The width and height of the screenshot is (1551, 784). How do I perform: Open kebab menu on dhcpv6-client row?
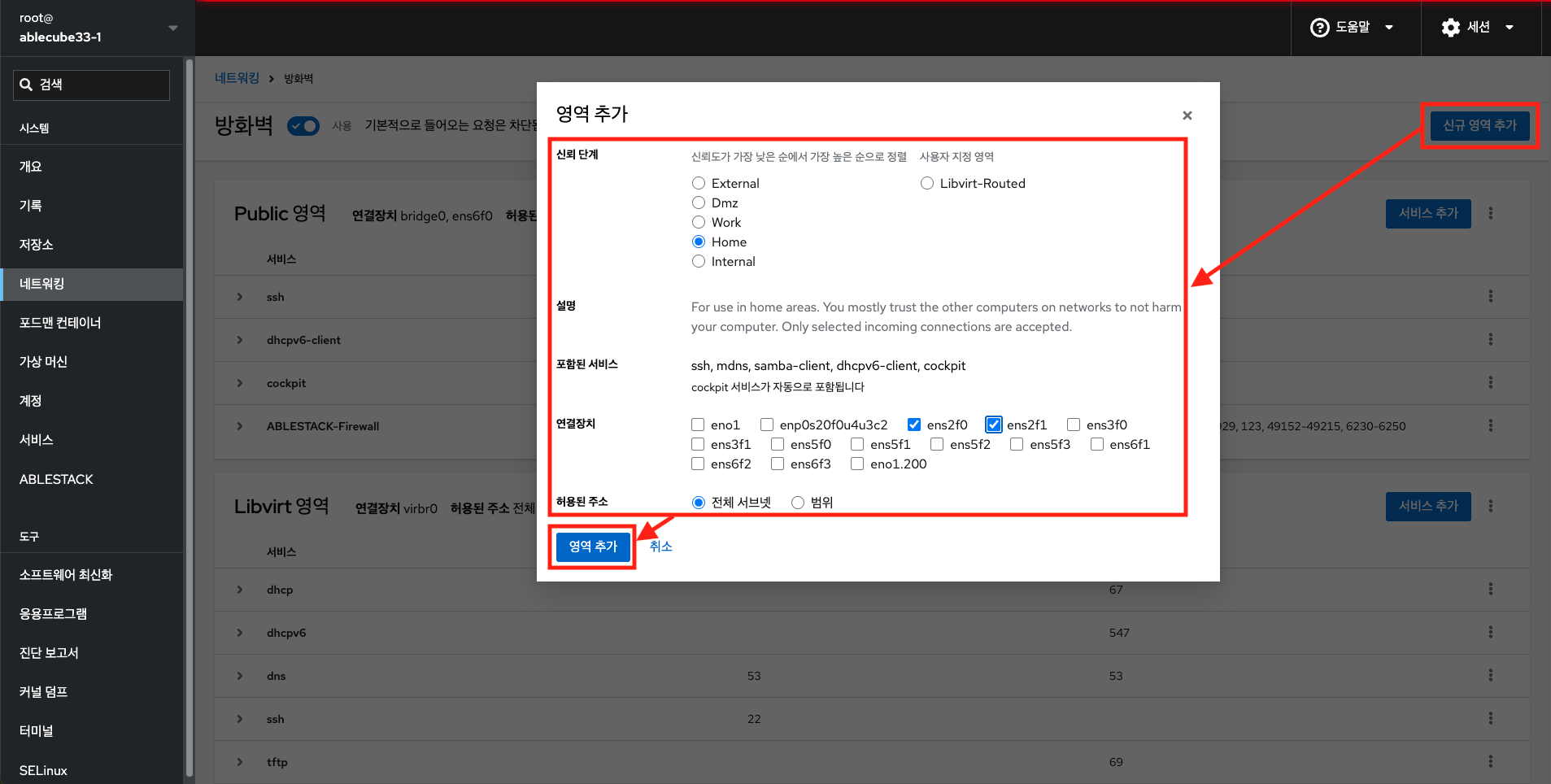[x=1490, y=339]
